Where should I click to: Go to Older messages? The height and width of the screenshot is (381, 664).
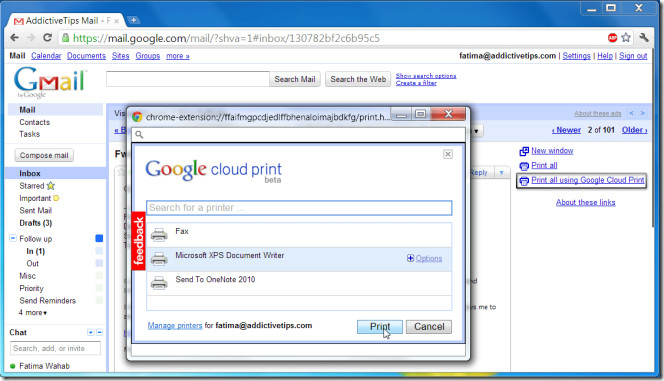(x=634, y=130)
